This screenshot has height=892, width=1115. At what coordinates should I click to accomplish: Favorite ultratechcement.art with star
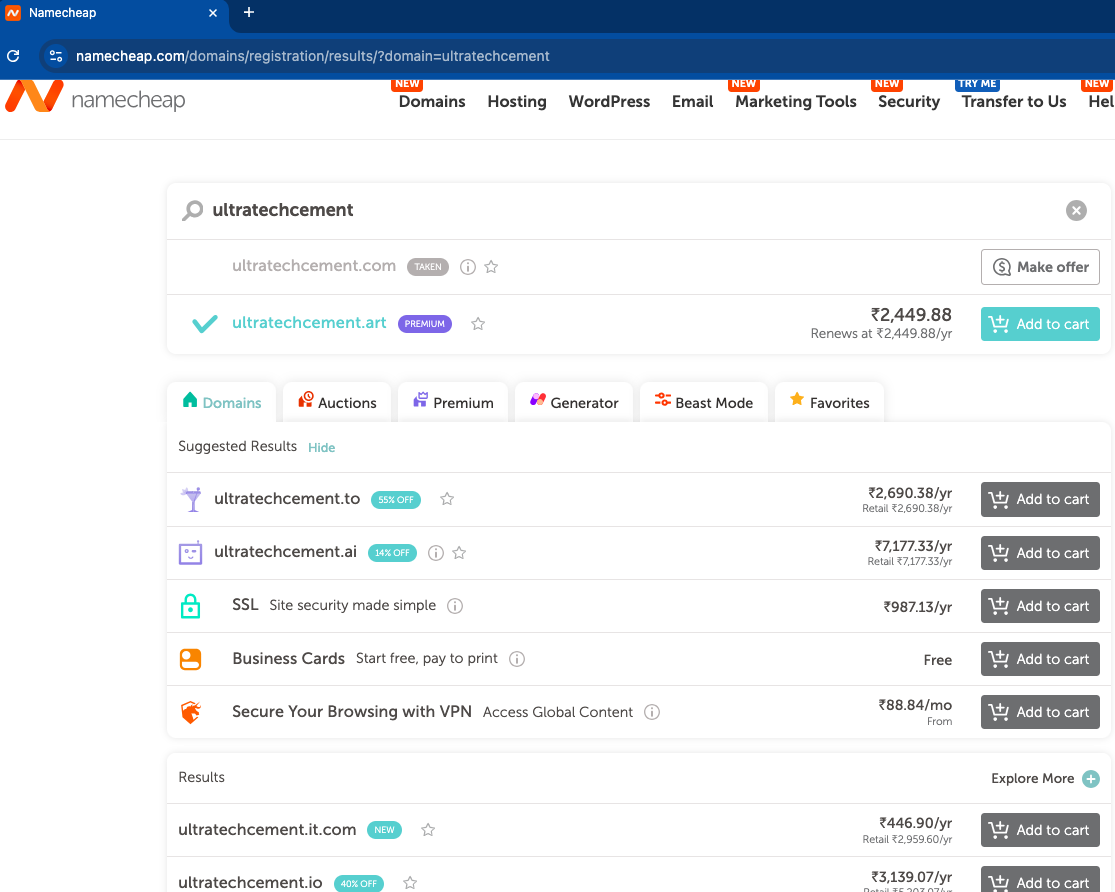478,324
